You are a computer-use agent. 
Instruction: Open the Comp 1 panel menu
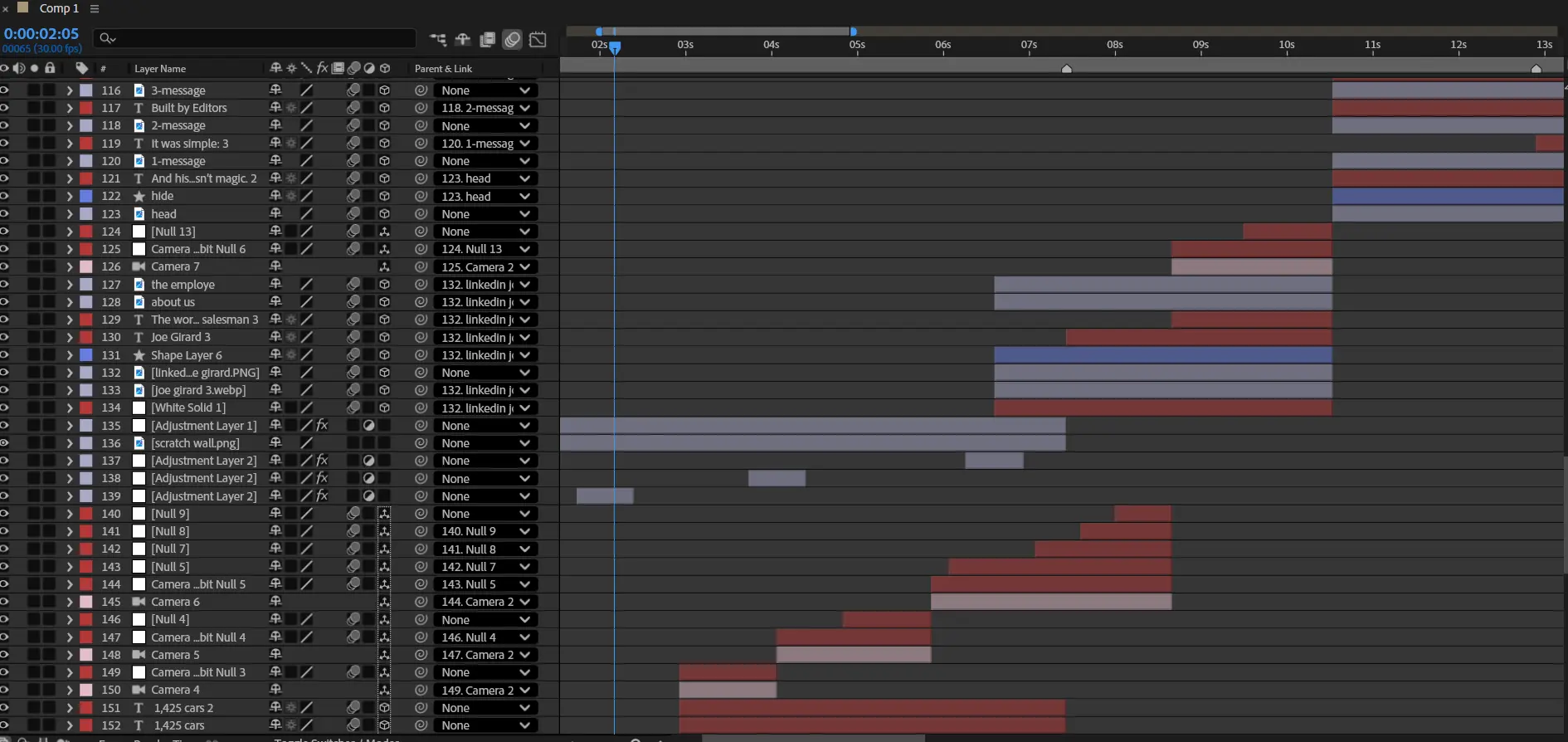point(95,8)
